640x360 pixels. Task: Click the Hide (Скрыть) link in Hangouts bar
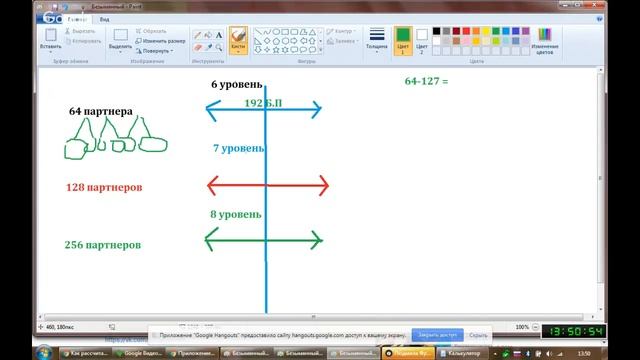[x=478, y=335]
